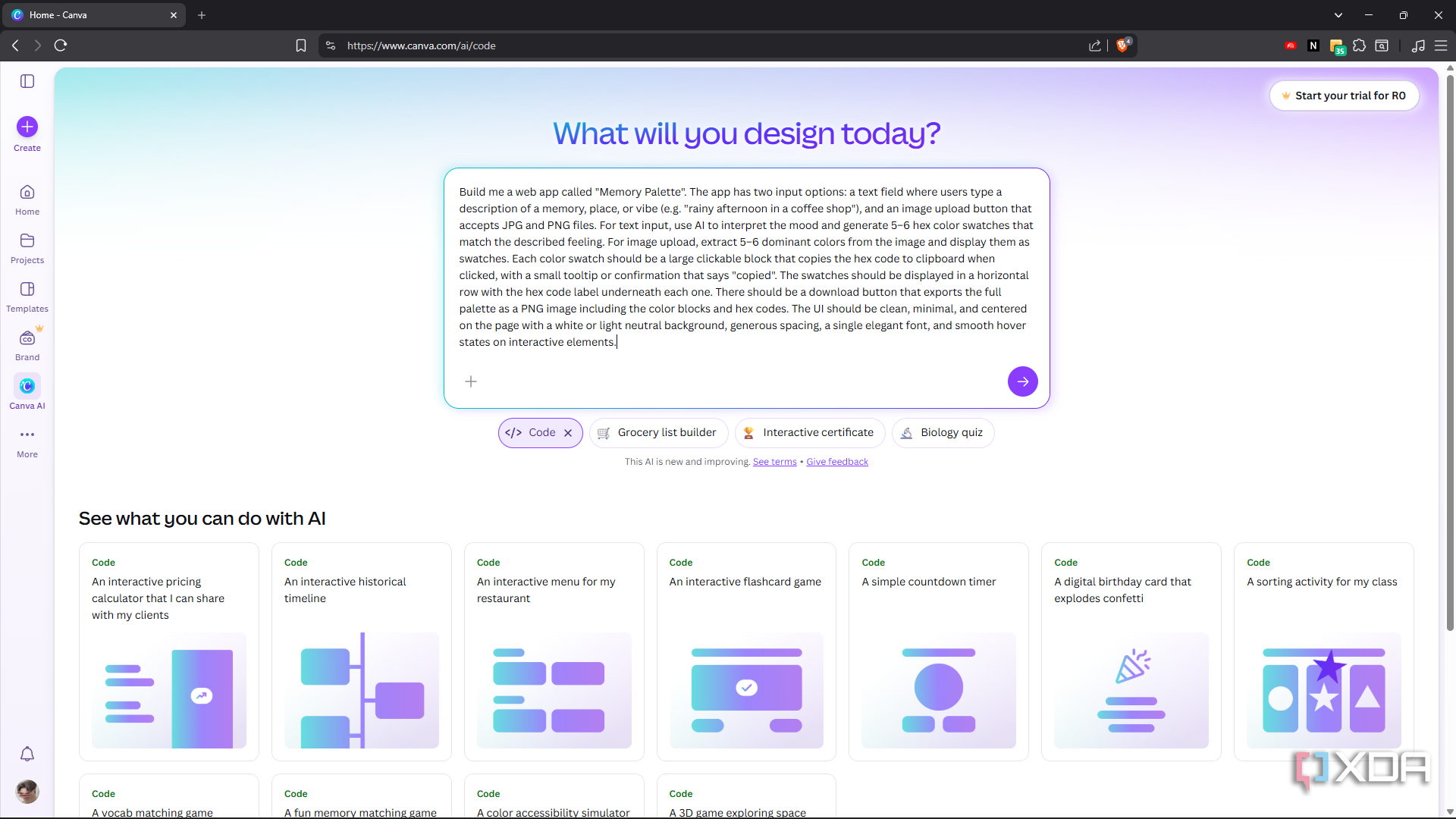Submit the prompt with the arrow button
The image size is (1456, 819).
point(1023,381)
